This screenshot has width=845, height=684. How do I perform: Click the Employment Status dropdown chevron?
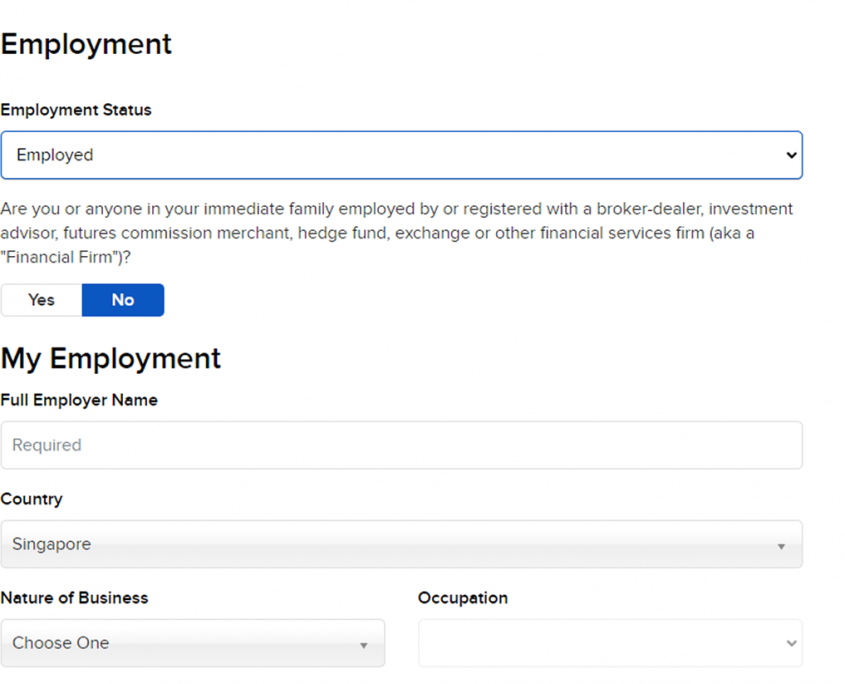click(x=791, y=155)
